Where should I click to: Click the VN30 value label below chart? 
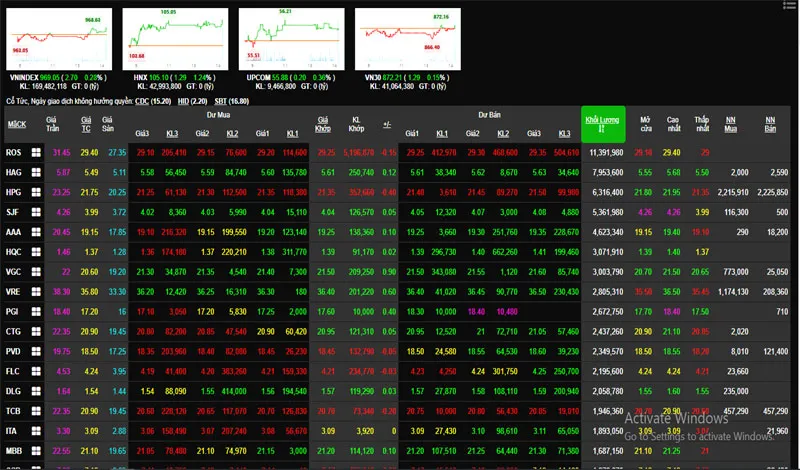(407, 78)
